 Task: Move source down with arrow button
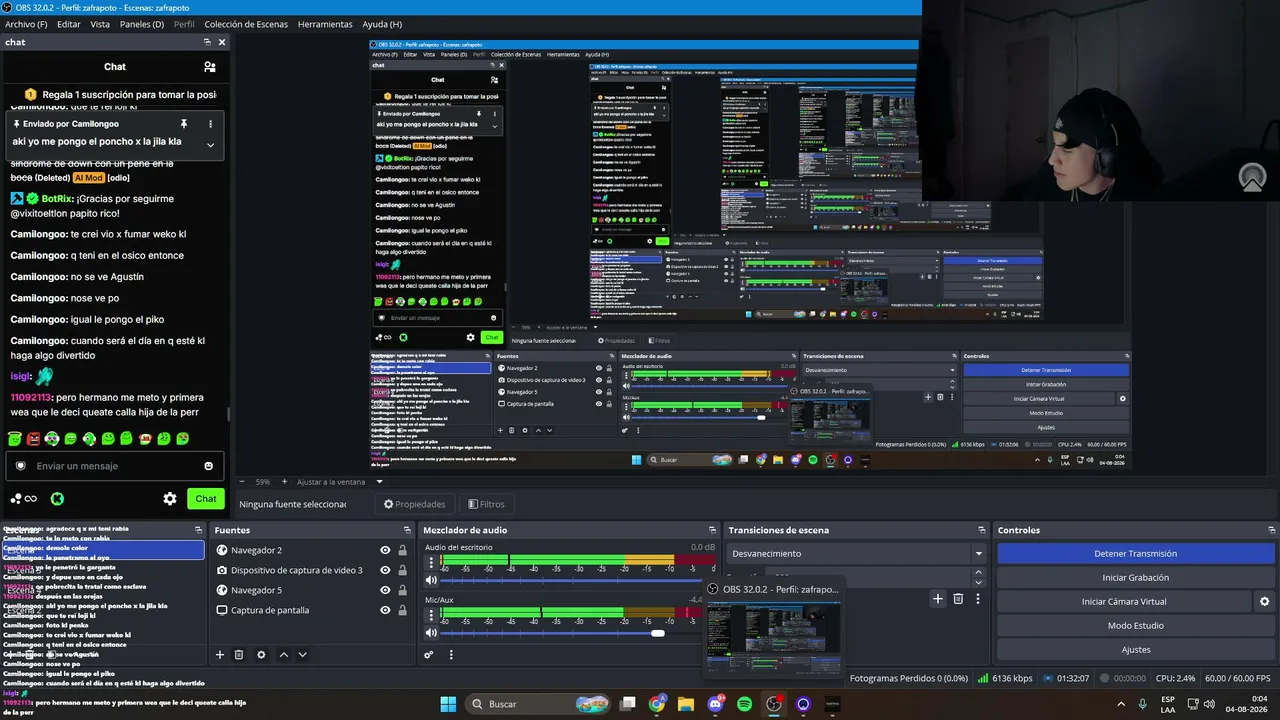pyautogui.click(x=302, y=655)
